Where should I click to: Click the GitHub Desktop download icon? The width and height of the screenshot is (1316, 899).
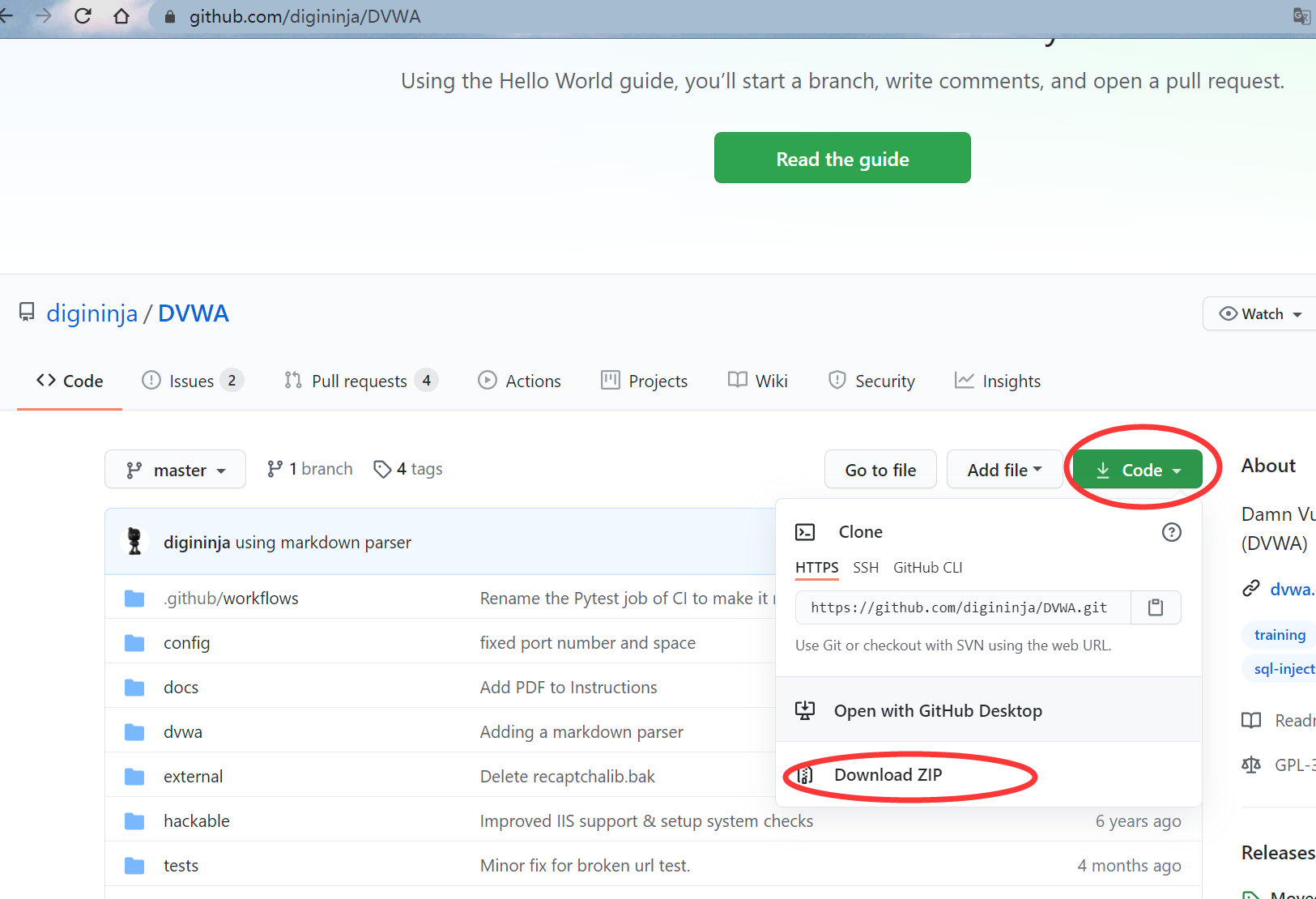pyautogui.click(x=805, y=710)
